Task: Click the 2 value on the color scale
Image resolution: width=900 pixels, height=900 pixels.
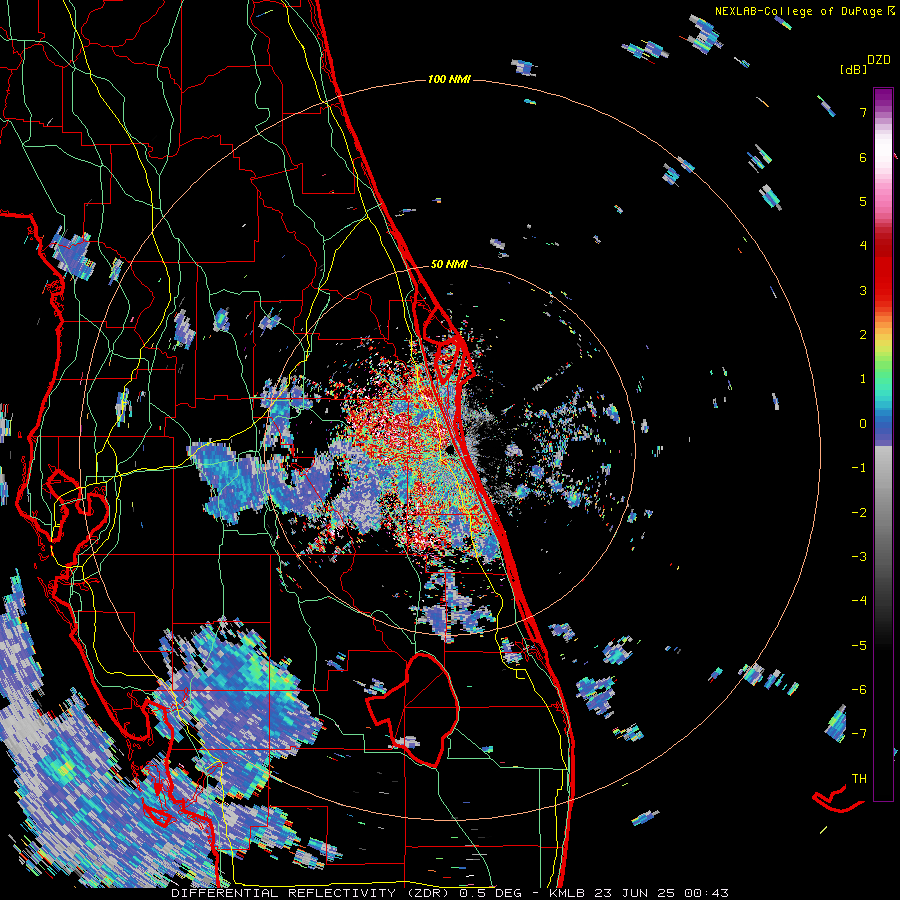Action: 863,335
